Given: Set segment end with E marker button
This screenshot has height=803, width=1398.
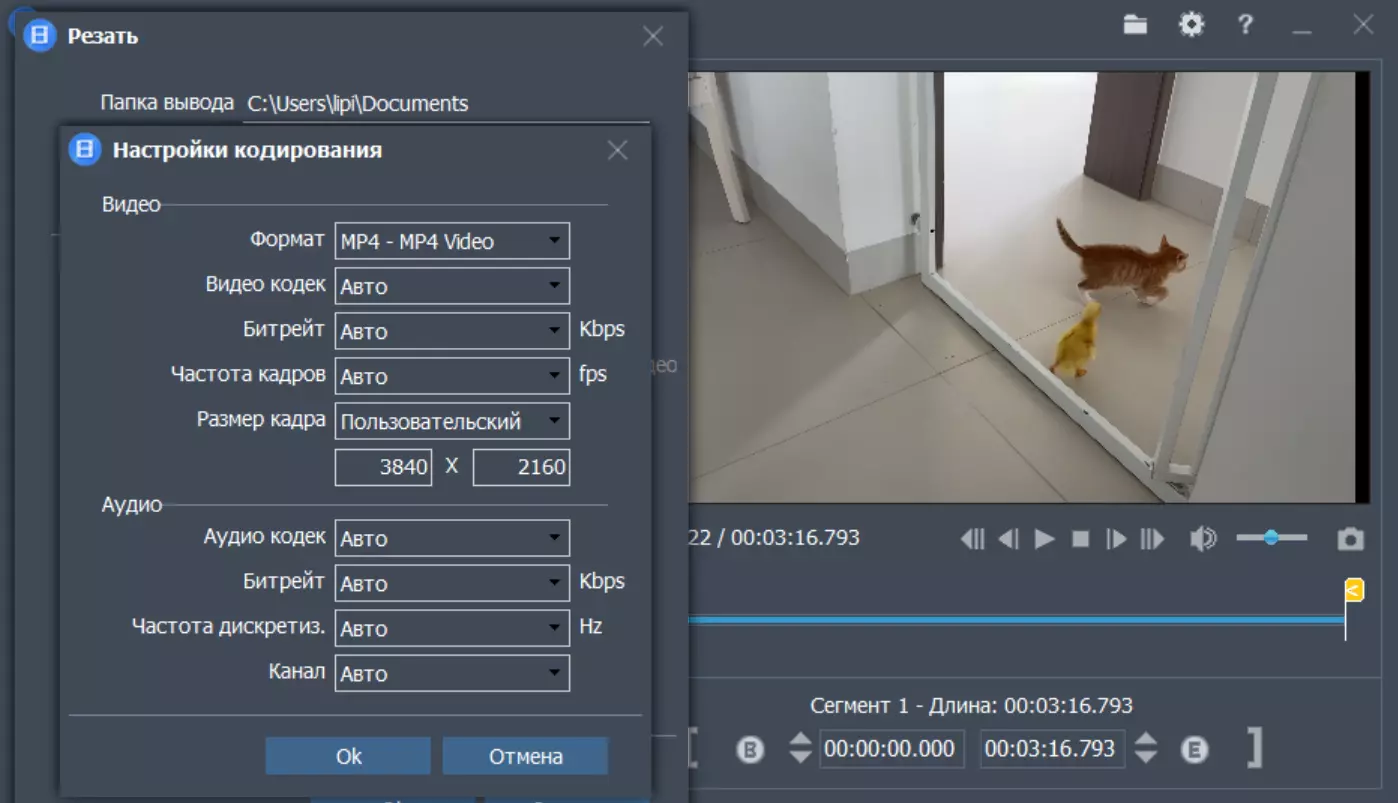Looking at the screenshot, I should point(1194,749).
